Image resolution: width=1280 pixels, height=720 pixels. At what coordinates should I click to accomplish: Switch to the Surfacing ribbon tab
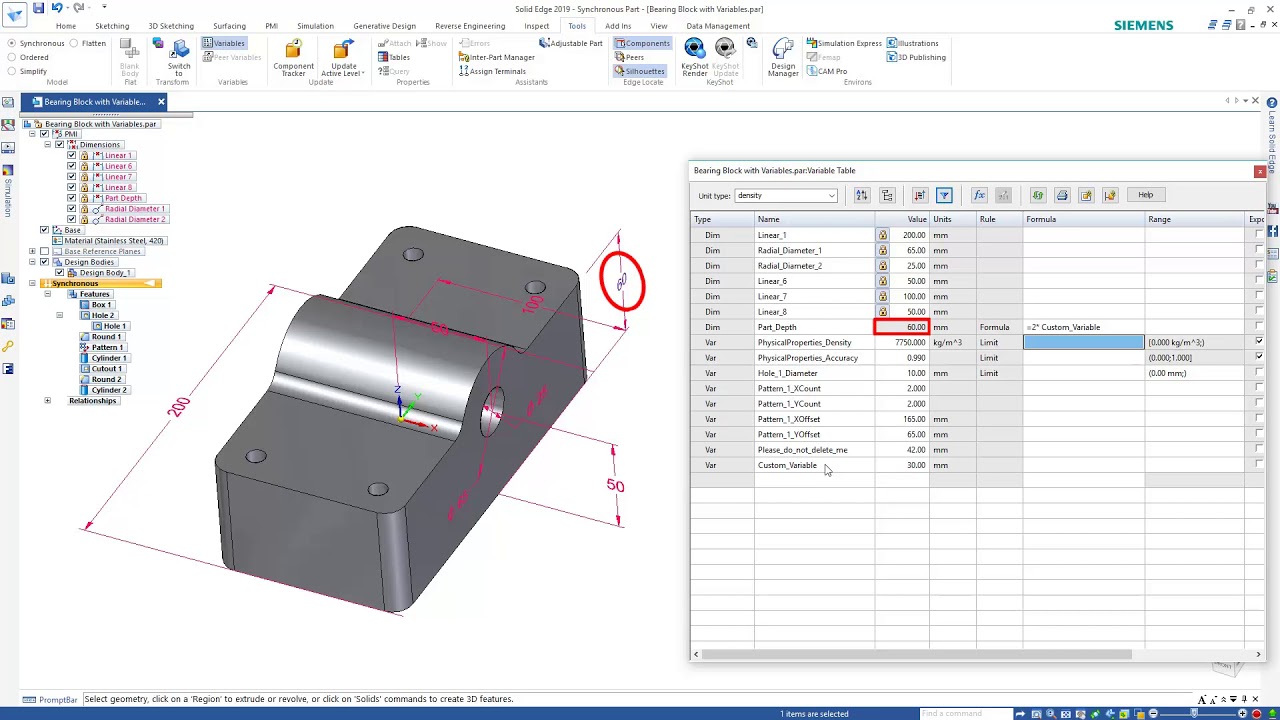point(229,26)
